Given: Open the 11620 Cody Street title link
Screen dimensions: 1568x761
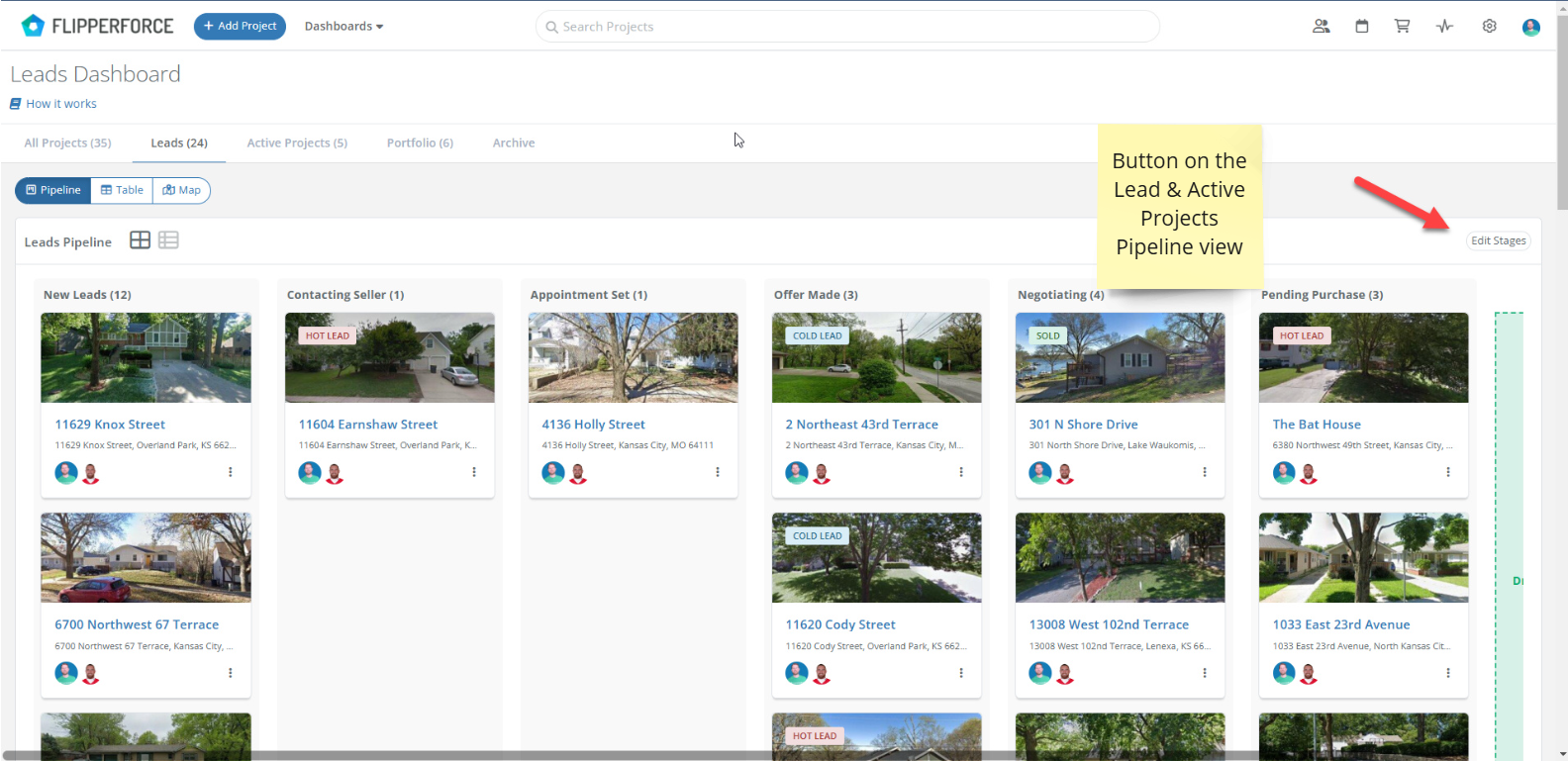Looking at the screenshot, I should tap(840, 624).
